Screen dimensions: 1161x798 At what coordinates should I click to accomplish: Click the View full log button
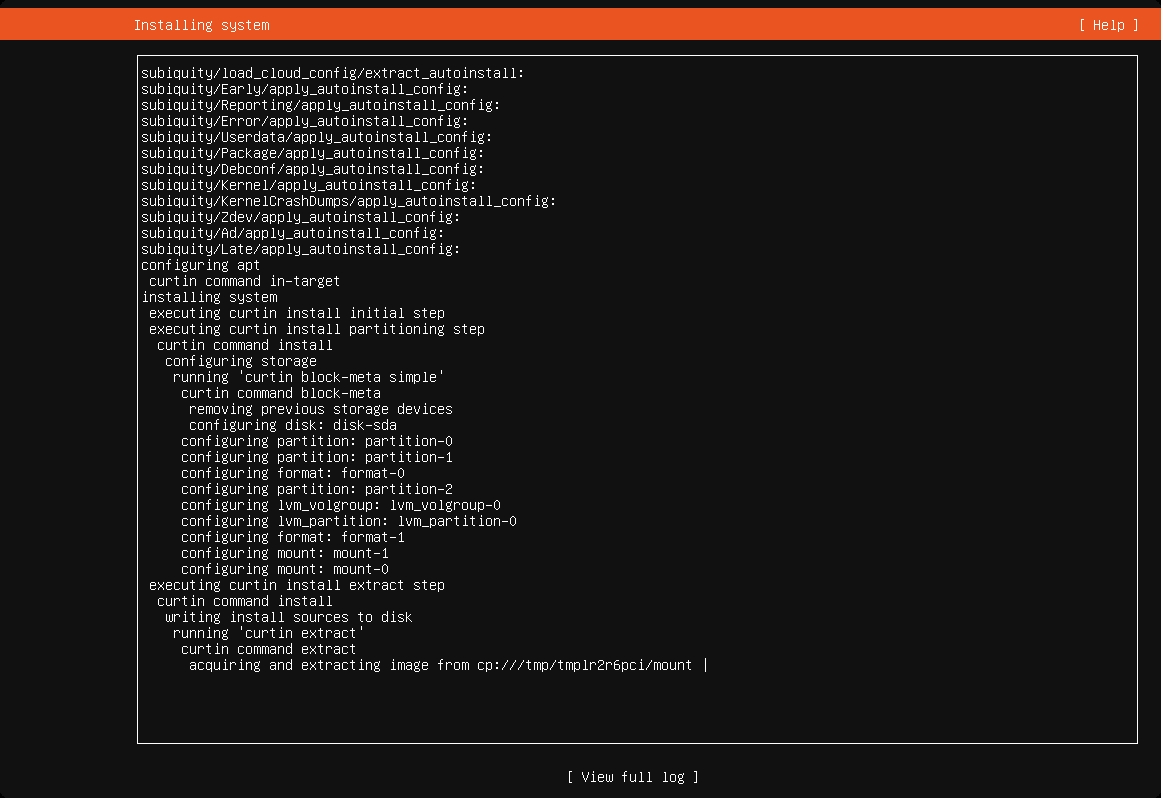tap(633, 777)
